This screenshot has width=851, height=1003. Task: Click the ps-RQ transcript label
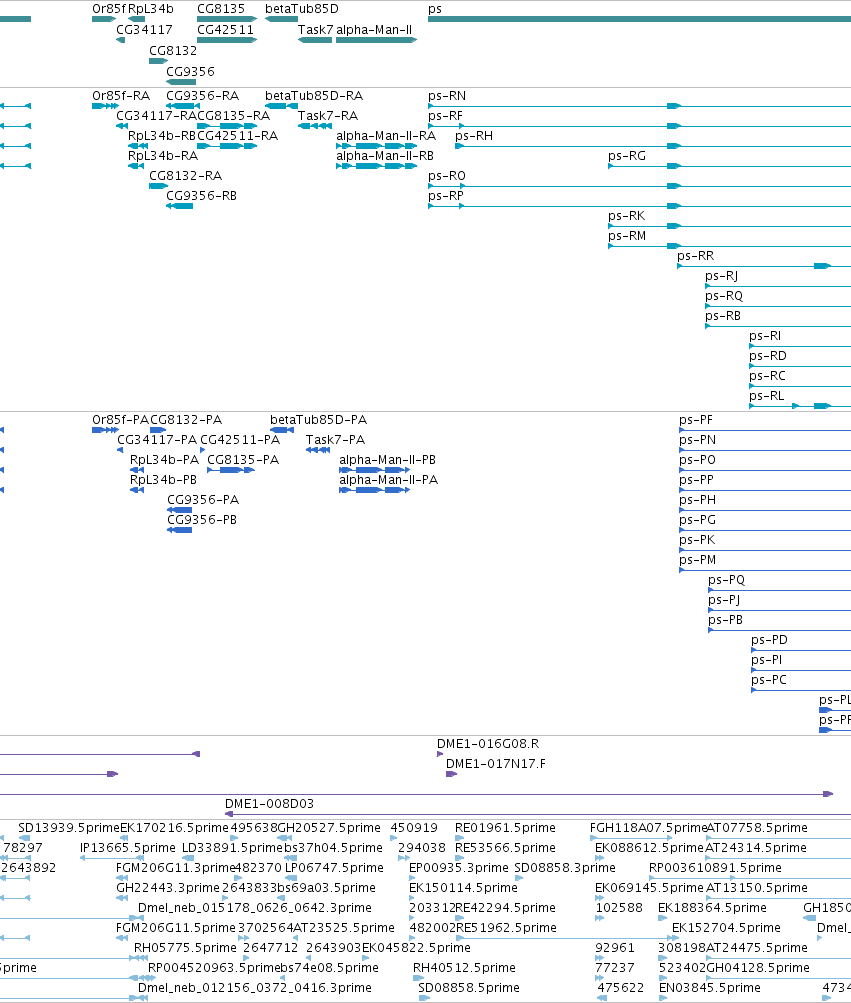click(x=724, y=296)
